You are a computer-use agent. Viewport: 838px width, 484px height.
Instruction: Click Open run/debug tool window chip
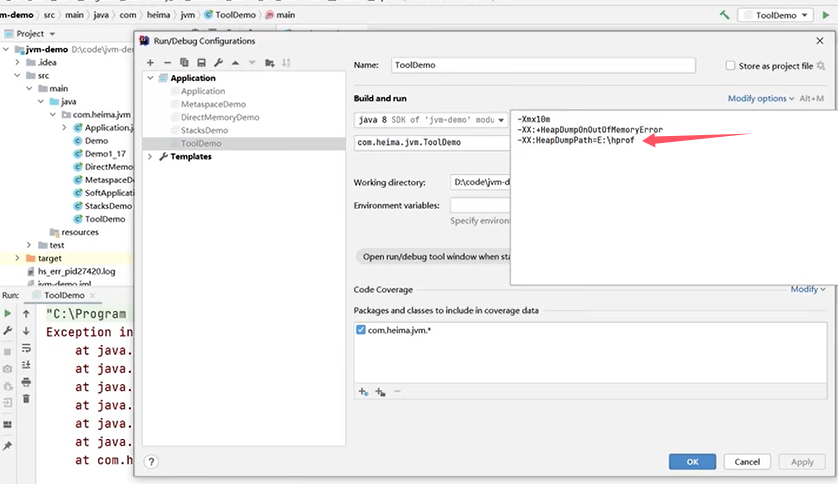pyautogui.click(x=434, y=256)
